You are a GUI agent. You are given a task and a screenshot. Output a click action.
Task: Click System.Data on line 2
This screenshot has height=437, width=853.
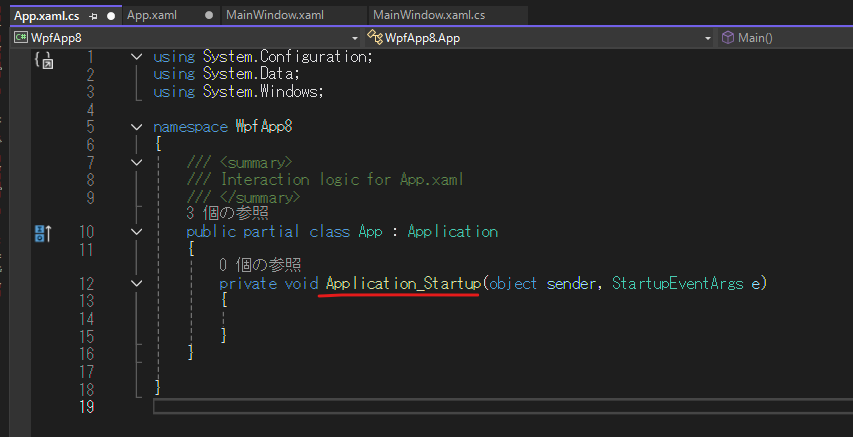pos(249,74)
